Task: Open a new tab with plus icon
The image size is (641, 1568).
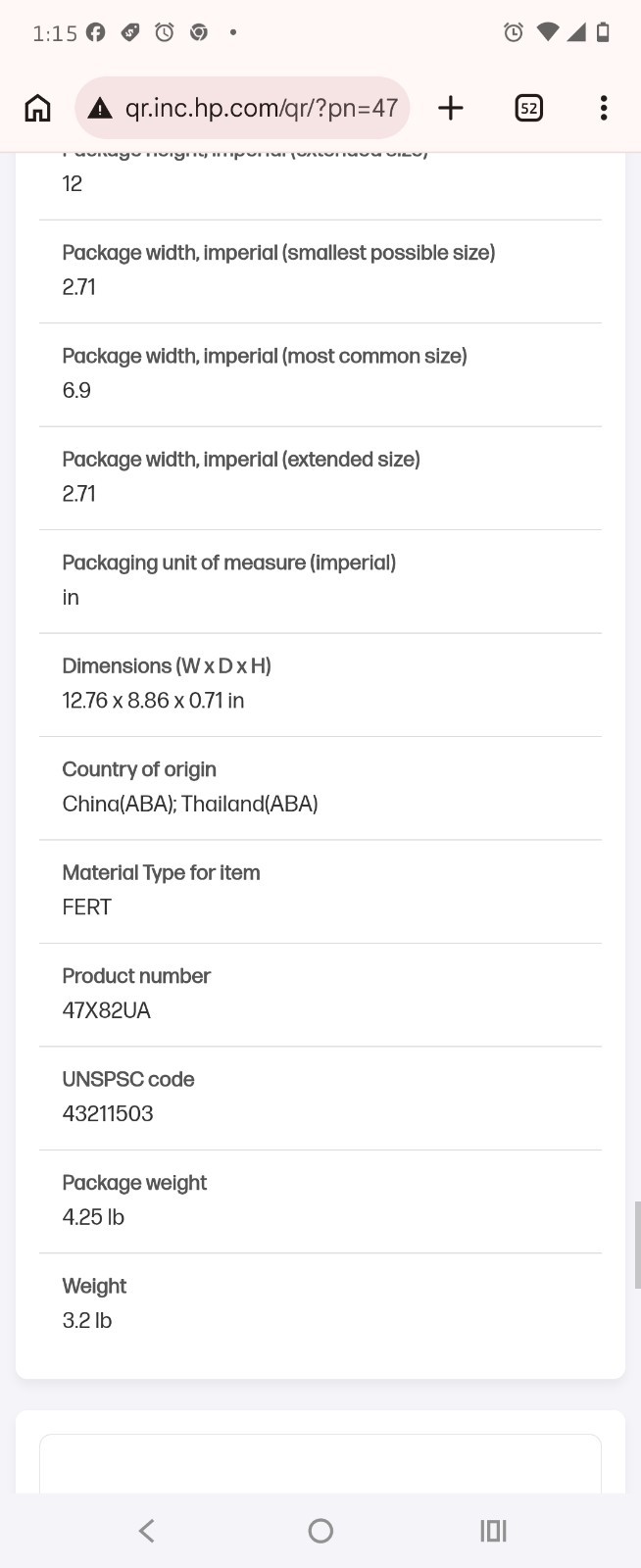Action: click(450, 108)
